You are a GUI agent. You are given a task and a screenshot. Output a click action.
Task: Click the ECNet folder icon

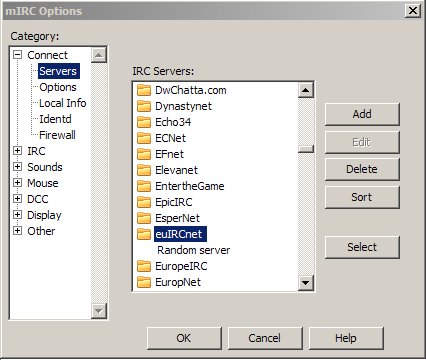coord(144,138)
